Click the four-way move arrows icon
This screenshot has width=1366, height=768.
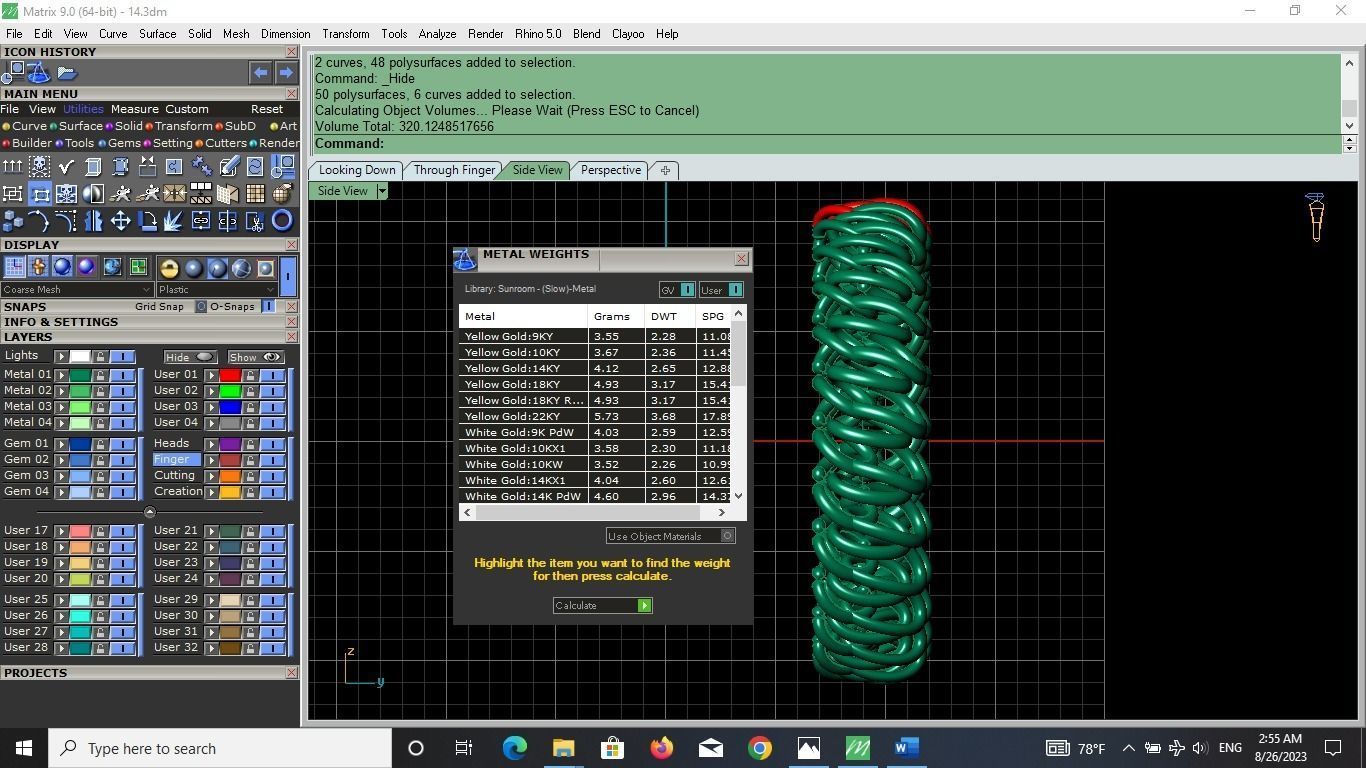tap(121, 220)
